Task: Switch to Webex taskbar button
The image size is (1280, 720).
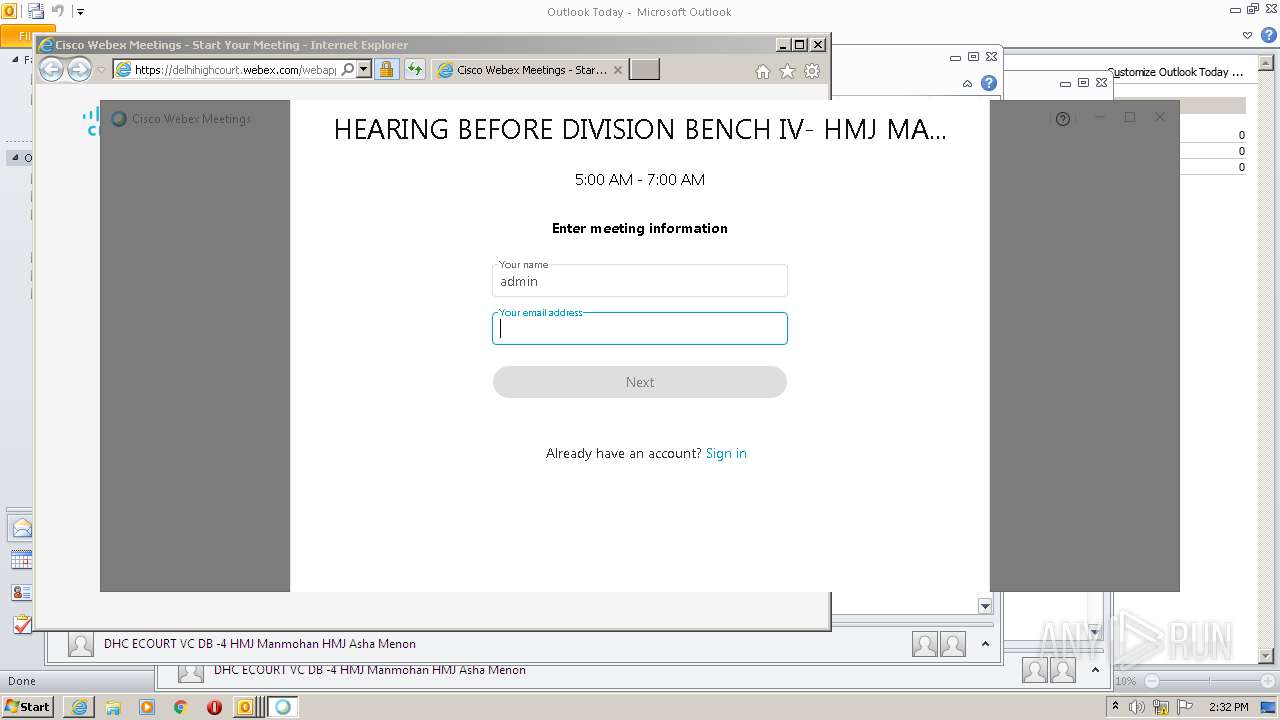Action: [x=283, y=707]
